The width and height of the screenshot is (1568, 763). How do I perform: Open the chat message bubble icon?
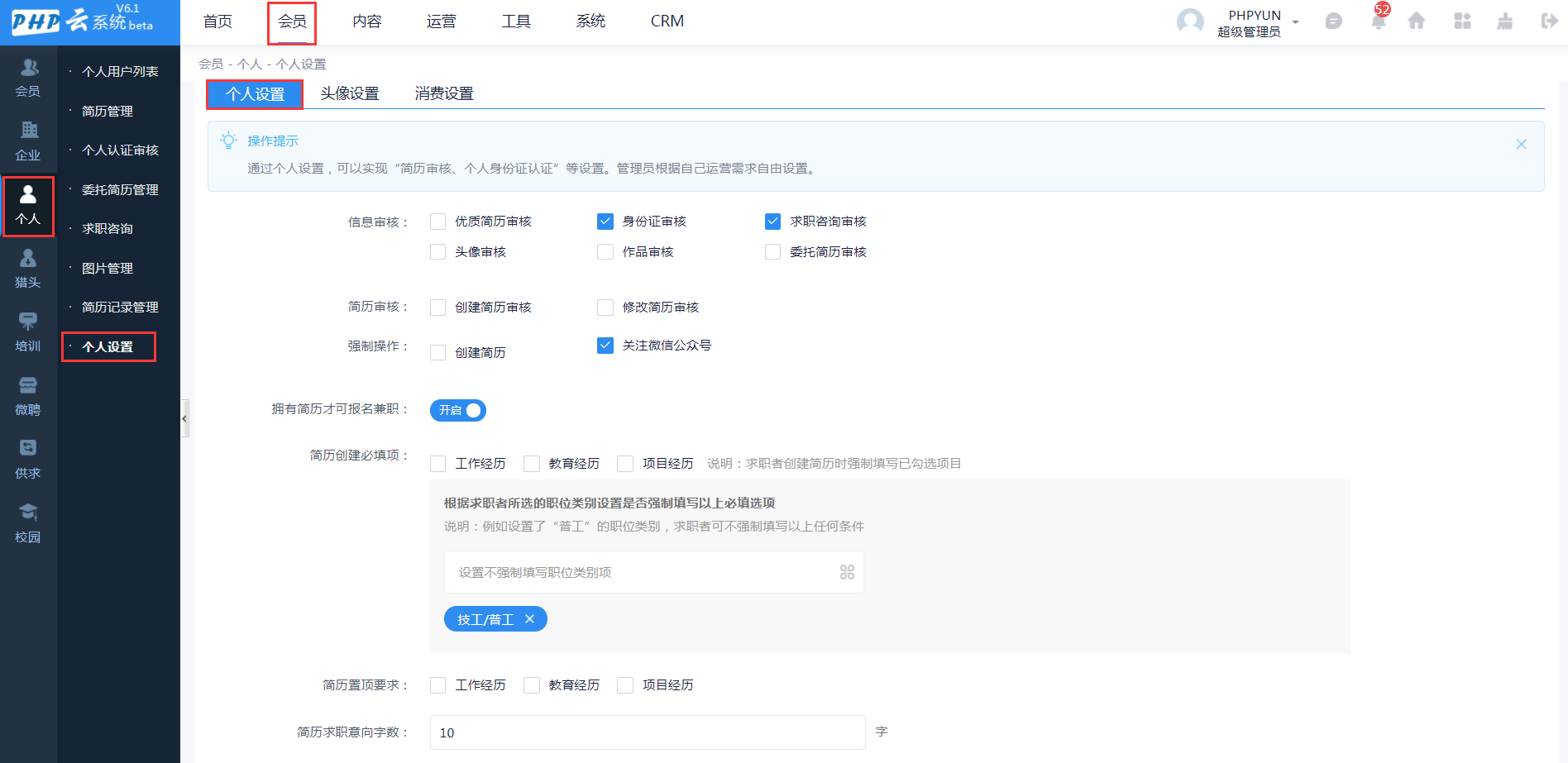click(x=1333, y=21)
